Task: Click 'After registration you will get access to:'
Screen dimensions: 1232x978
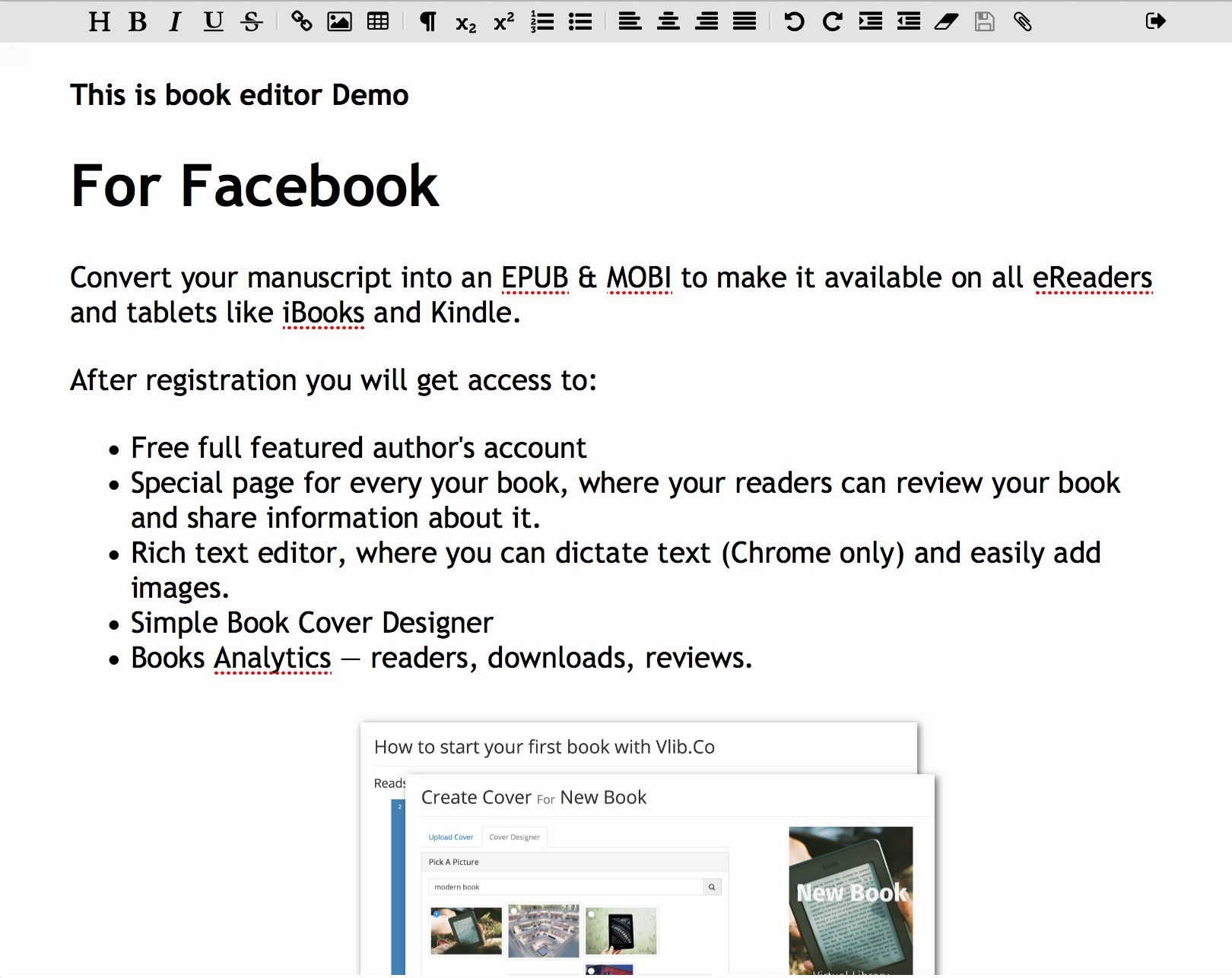Action: [334, 380]
